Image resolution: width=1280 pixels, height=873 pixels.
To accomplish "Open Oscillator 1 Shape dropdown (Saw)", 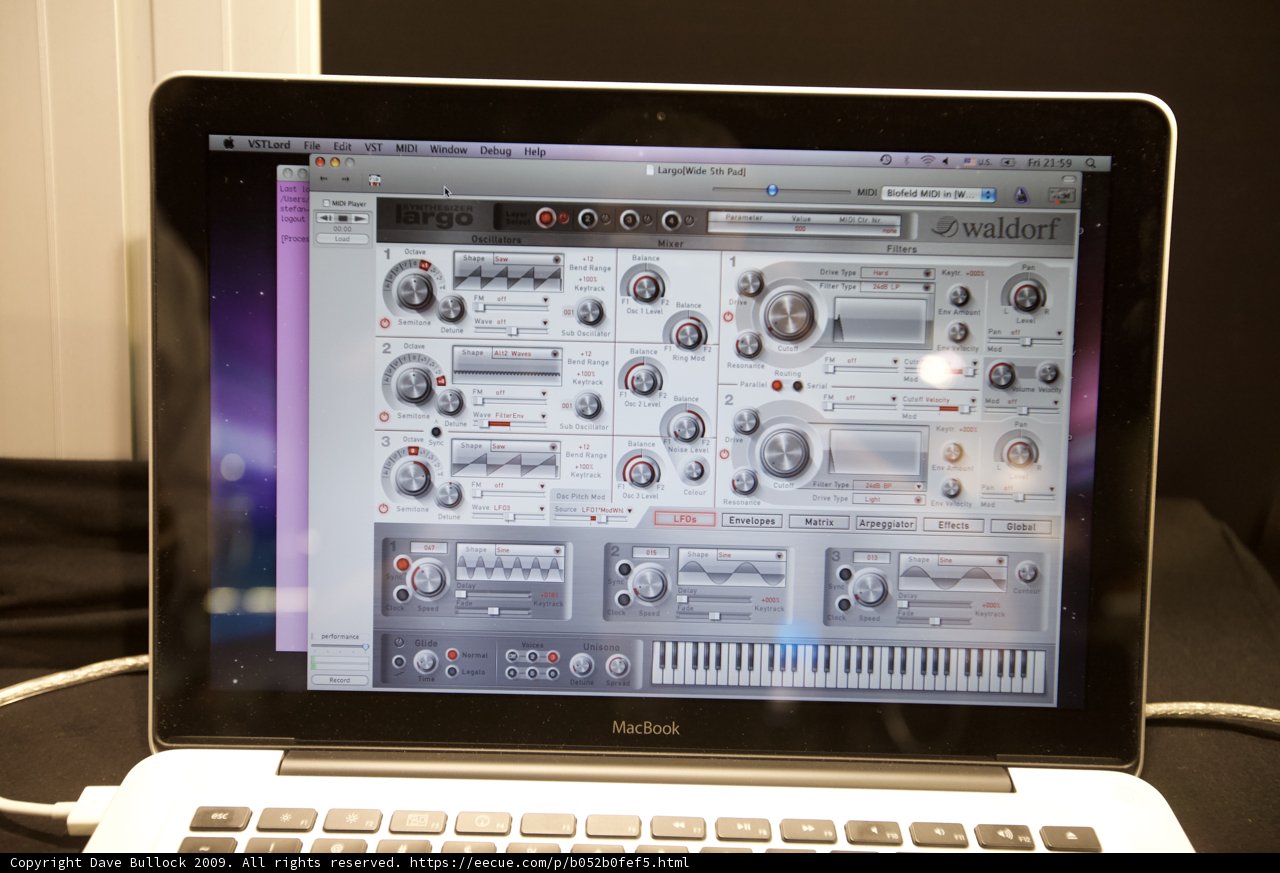I will click(x=527, y=258).
